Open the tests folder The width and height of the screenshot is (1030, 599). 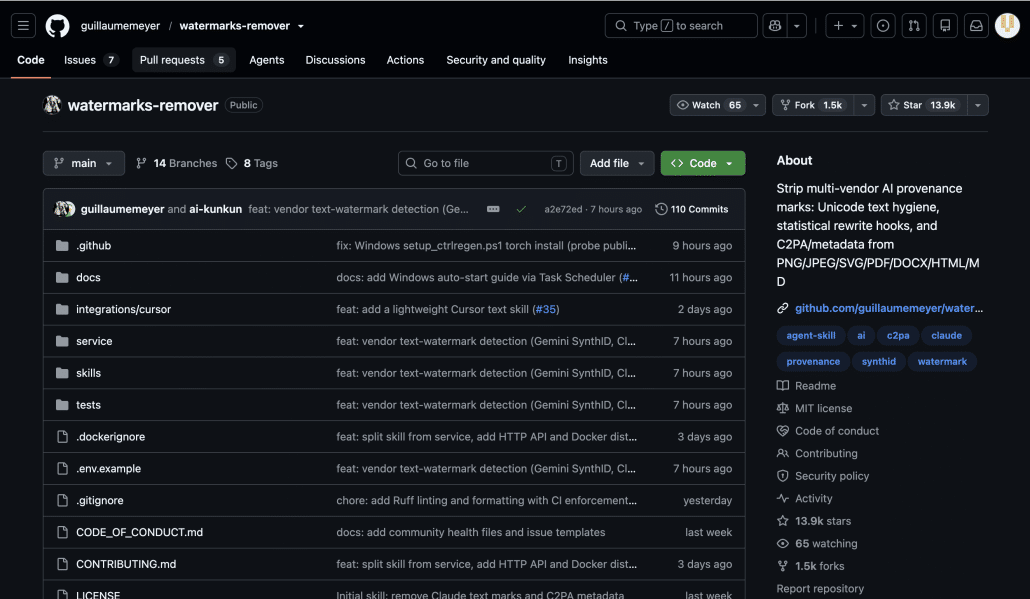(88, 405)
